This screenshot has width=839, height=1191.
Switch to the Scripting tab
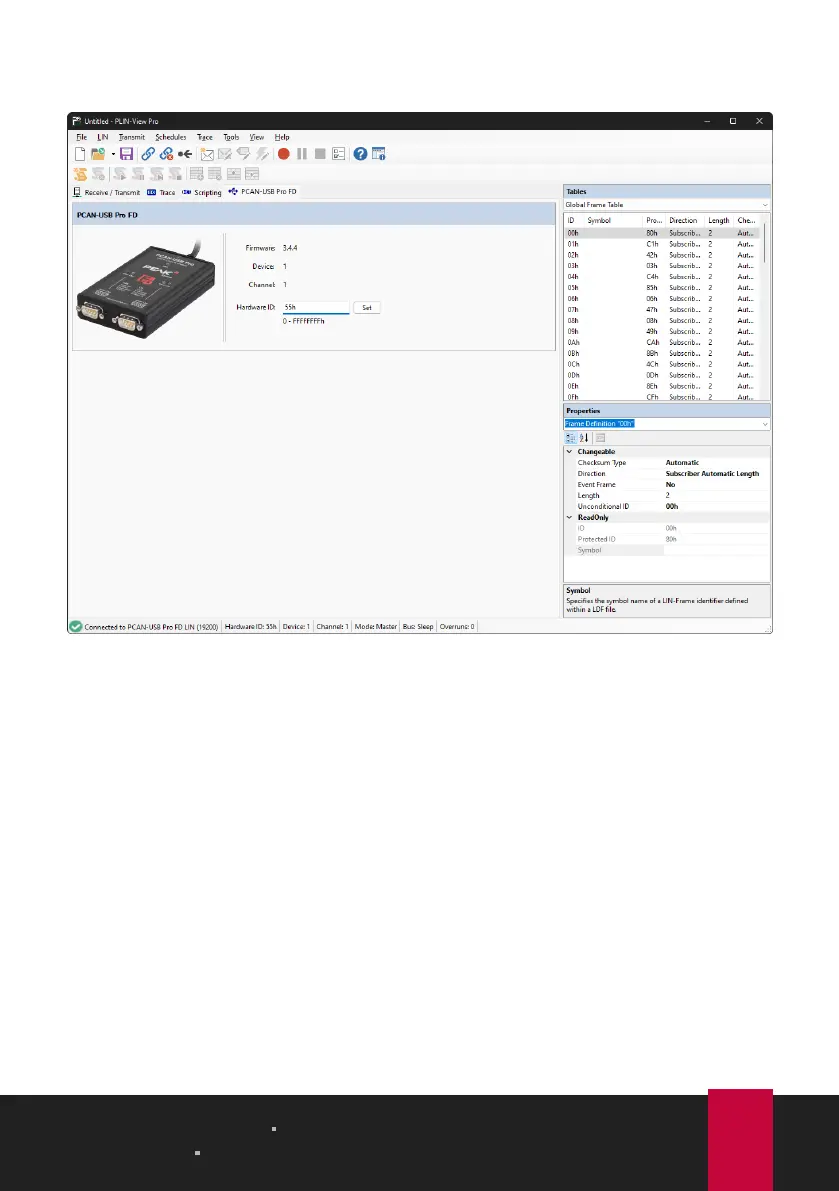tap(202, 193)
